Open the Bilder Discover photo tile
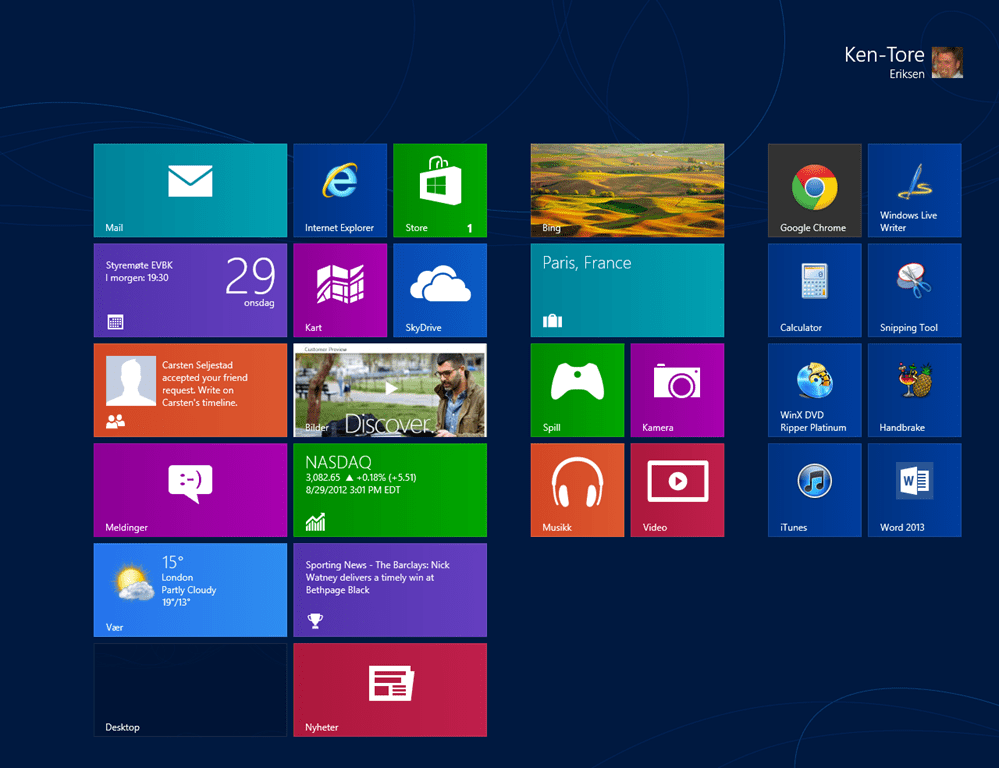999x768 pixels. pos(390,390)
